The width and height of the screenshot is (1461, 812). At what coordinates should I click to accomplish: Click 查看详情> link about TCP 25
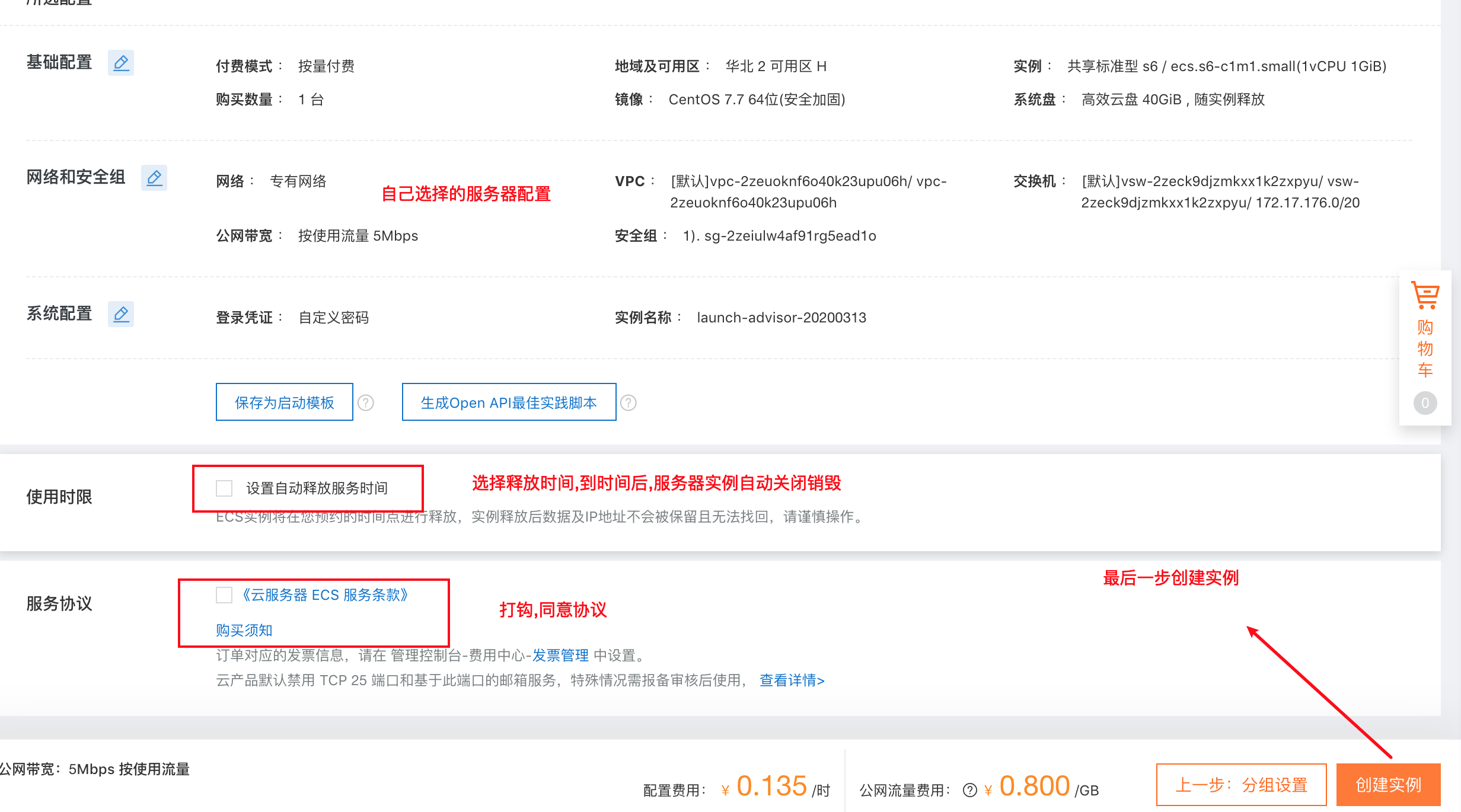[x=792, y=680]
